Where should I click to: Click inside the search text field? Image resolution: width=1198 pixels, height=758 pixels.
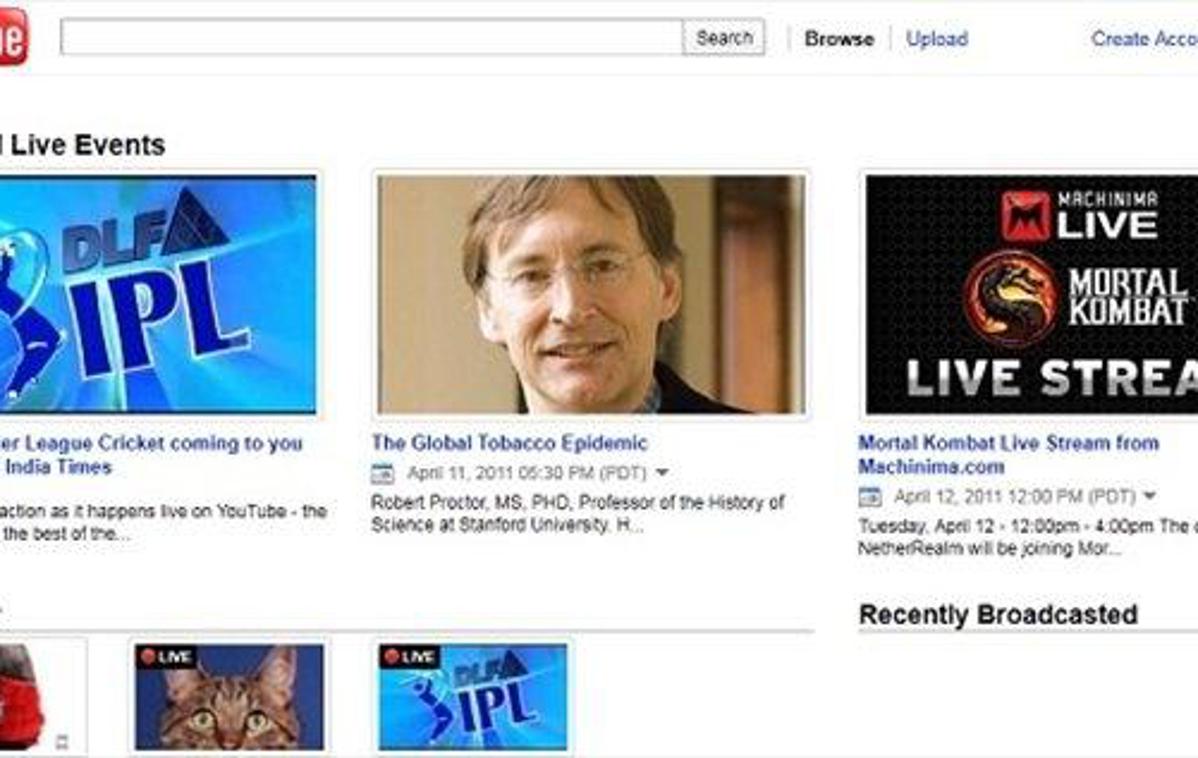(x=371, y=37)
